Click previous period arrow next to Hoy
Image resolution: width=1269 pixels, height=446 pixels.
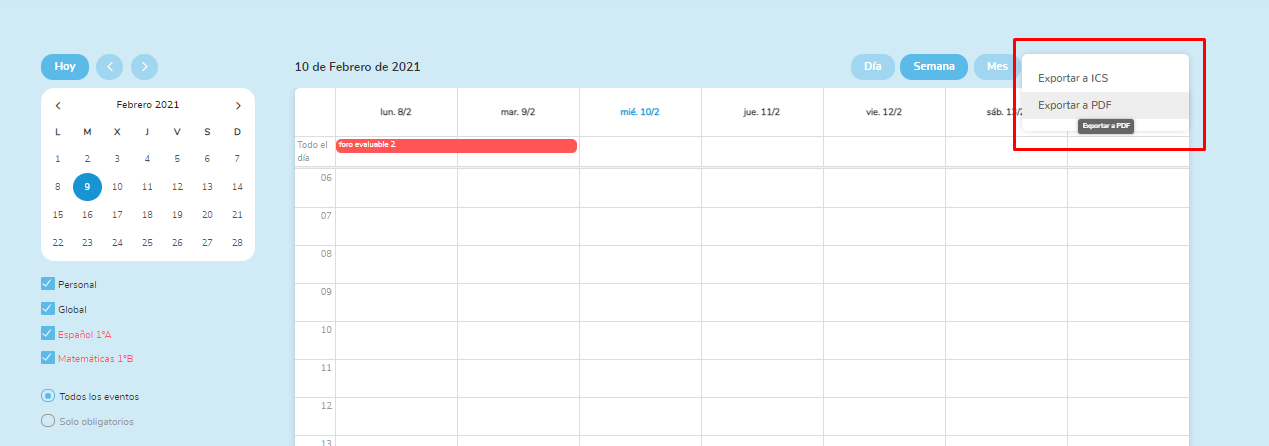tap(110, 67)
